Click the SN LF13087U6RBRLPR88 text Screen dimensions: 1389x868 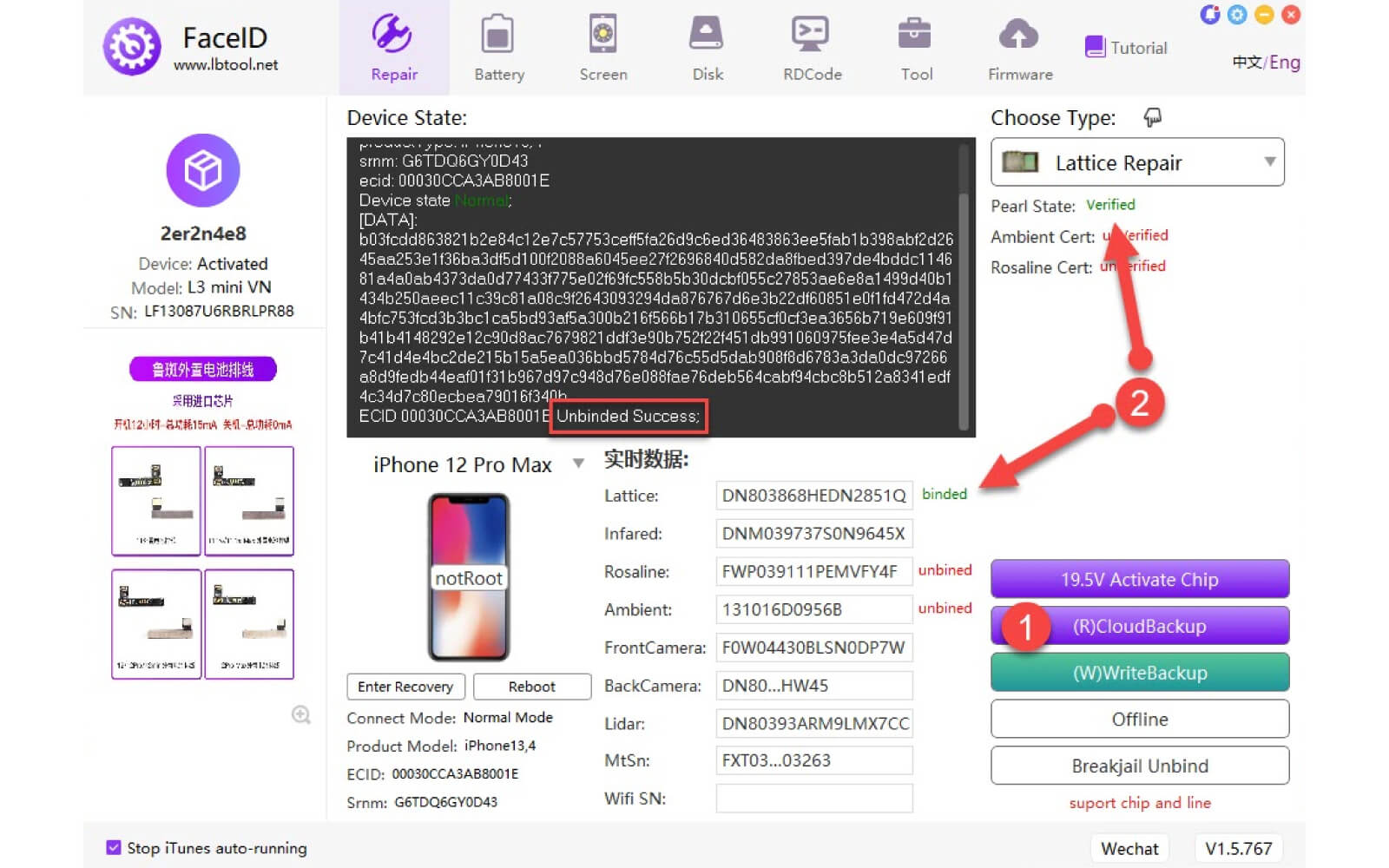click(x=202, y=311)
